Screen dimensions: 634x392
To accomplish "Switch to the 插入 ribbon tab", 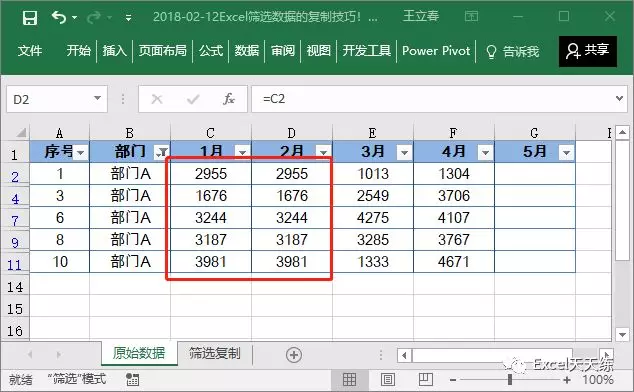I will [x=114, y=51].
